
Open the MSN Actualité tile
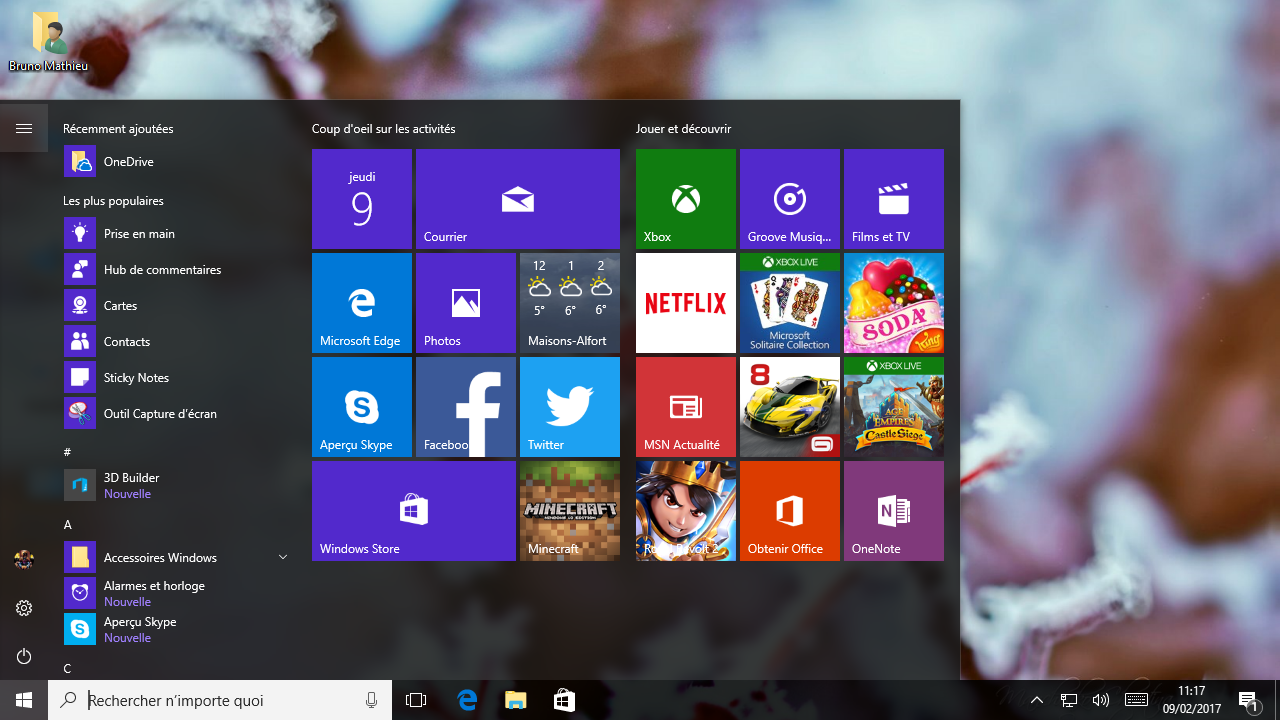coord(685,406)
